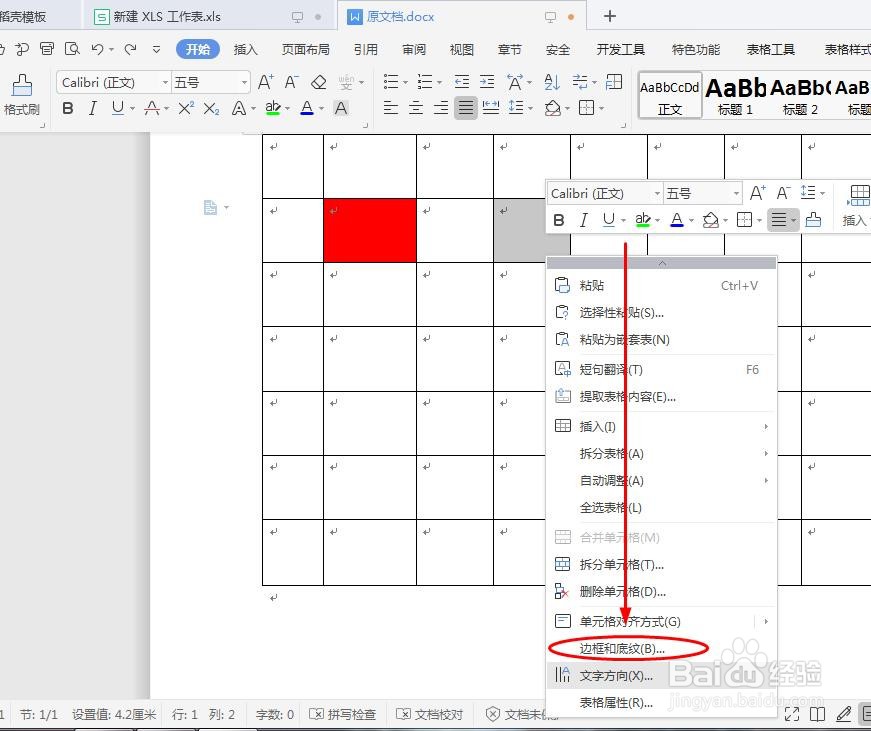This screenshot has height=731, width=871.
Task: Click Bold in the floating mini toolbar
Action: click(x=559, y=221)
